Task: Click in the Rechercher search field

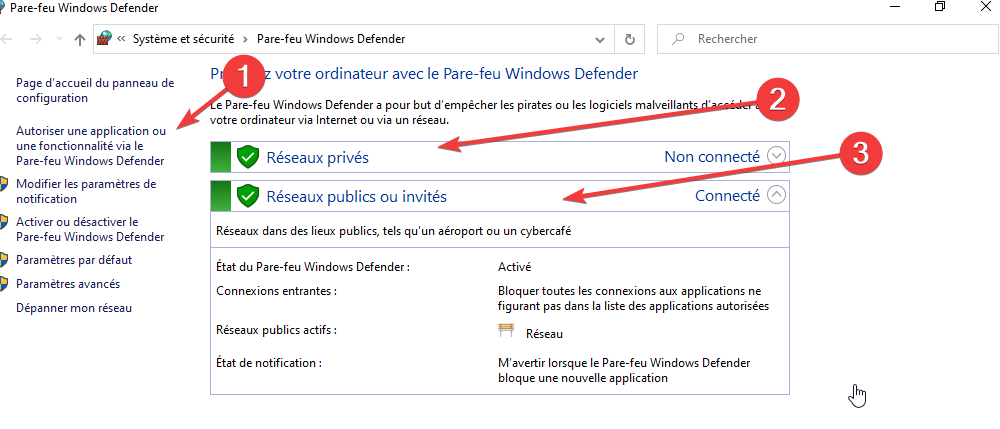Action: click(x=826, y=40)
